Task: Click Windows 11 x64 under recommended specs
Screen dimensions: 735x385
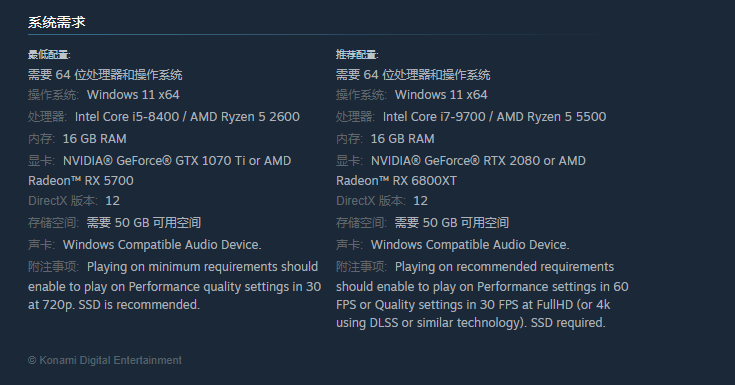Action: [441, 95]
